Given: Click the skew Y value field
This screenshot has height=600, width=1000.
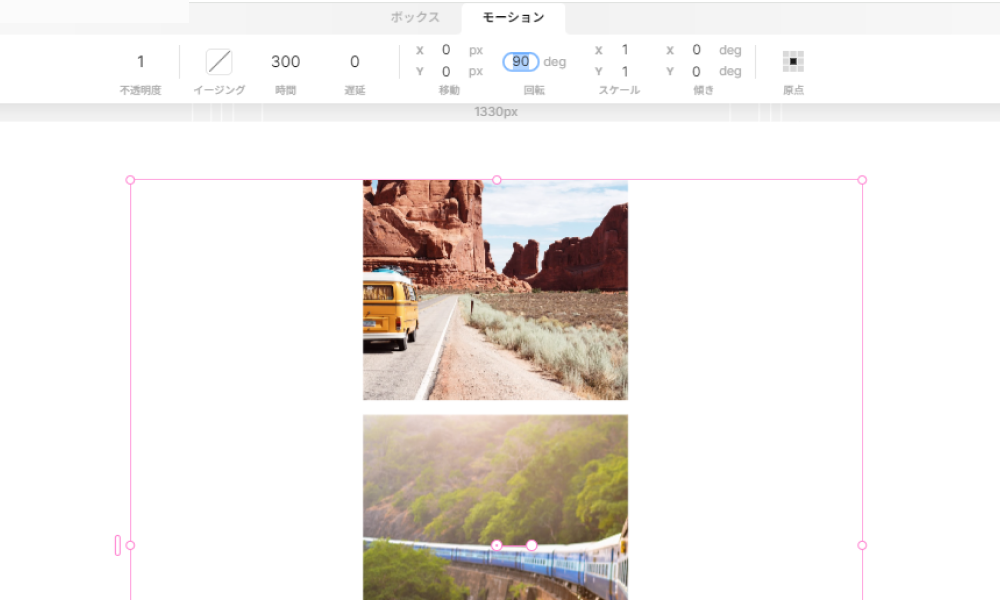Looking at the screenshot, I should [x=696, y=72].
